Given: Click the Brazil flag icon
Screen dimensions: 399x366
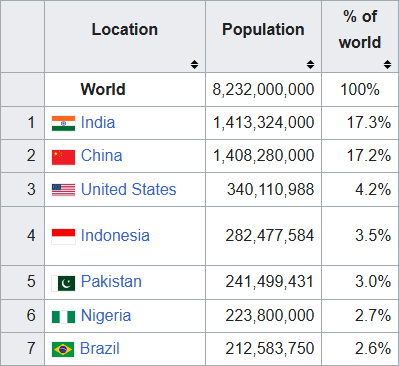Looking at the screenshot, I should pos(63,350).
